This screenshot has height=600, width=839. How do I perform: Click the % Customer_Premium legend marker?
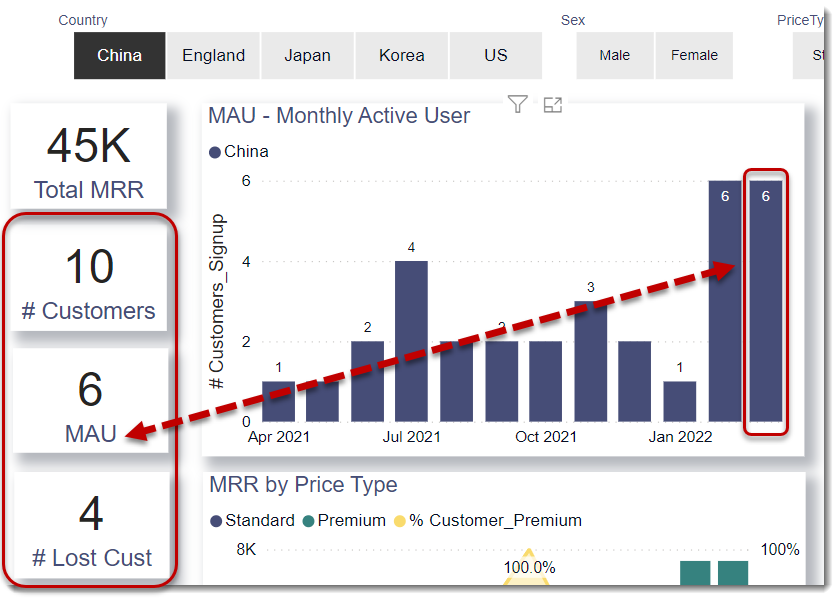point(400,521)
